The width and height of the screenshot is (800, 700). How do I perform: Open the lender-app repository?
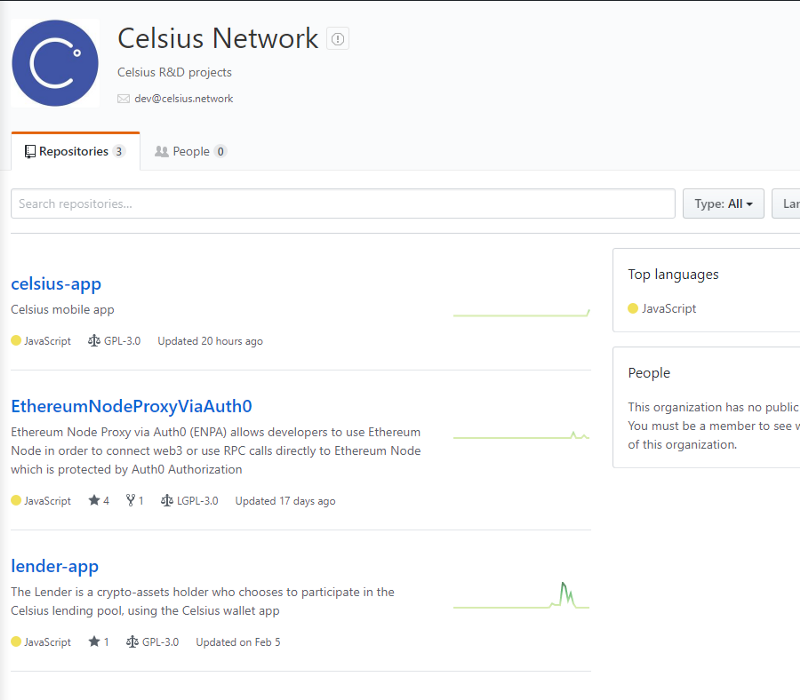[x=55, y=567]
